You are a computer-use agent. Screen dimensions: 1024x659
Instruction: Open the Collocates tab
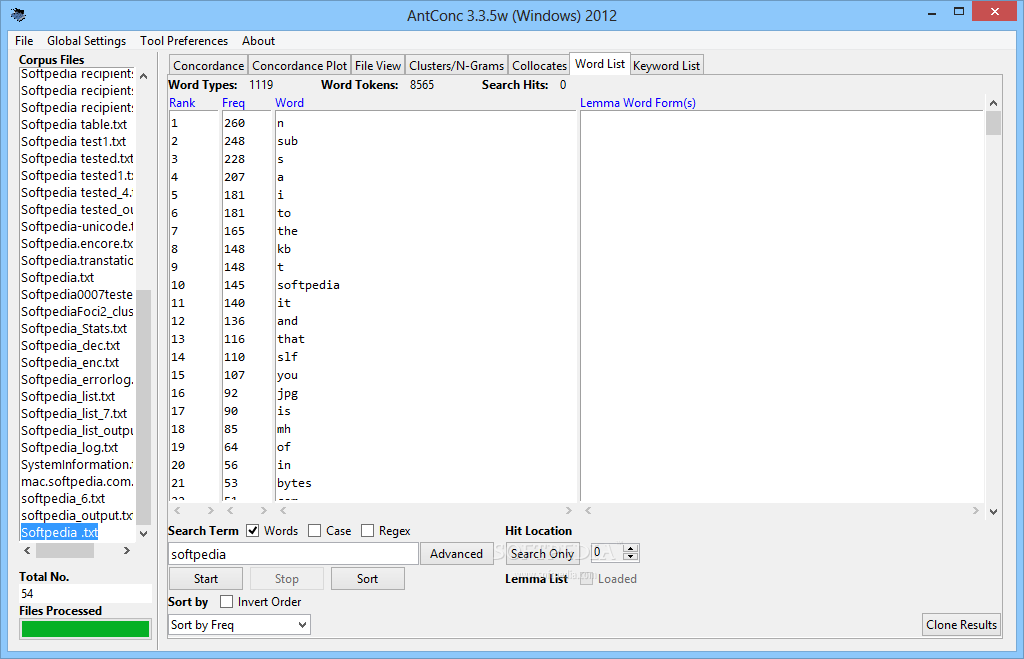pos(539,65)
